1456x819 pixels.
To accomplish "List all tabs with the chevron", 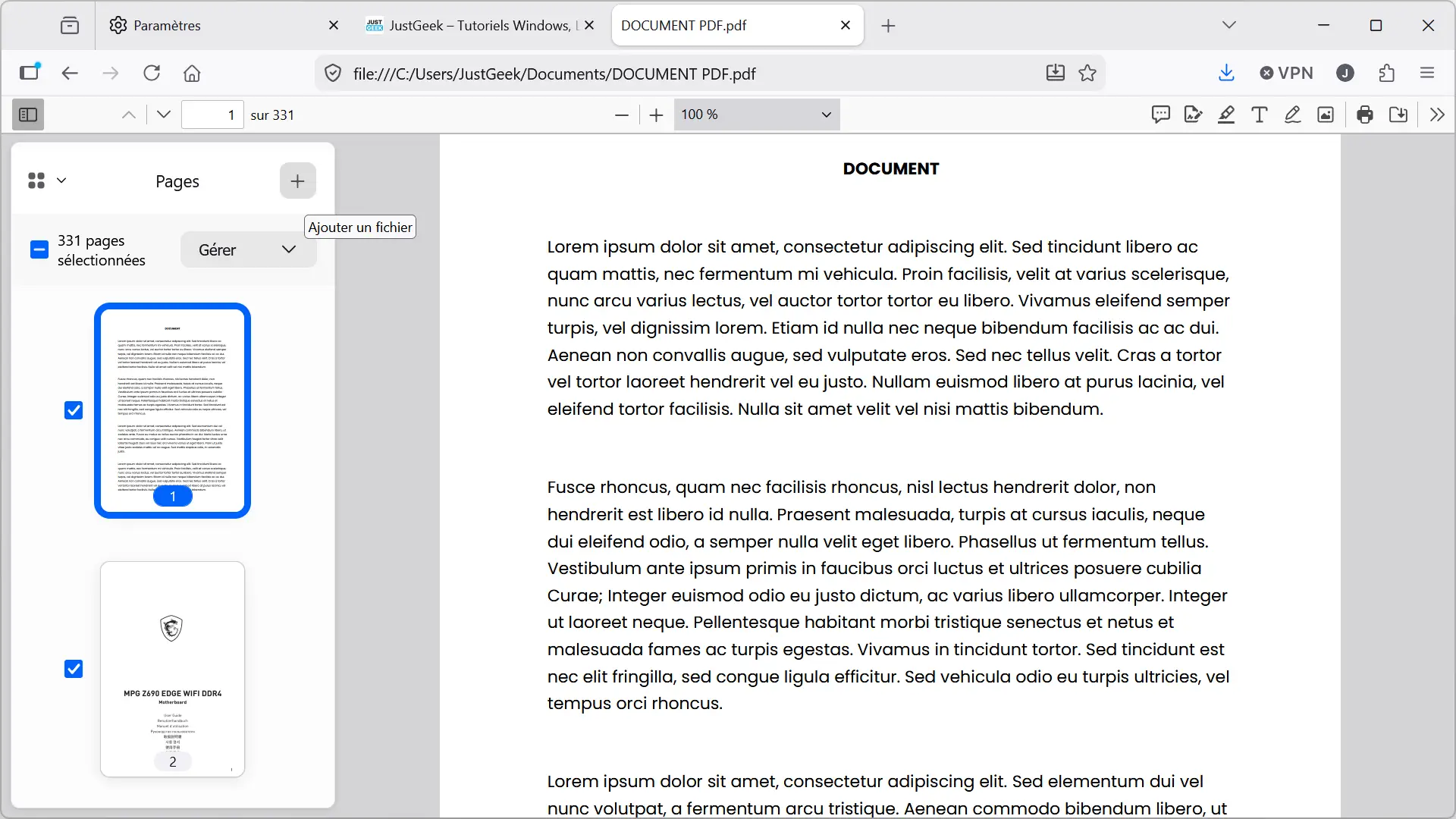I will [1229, 25].
